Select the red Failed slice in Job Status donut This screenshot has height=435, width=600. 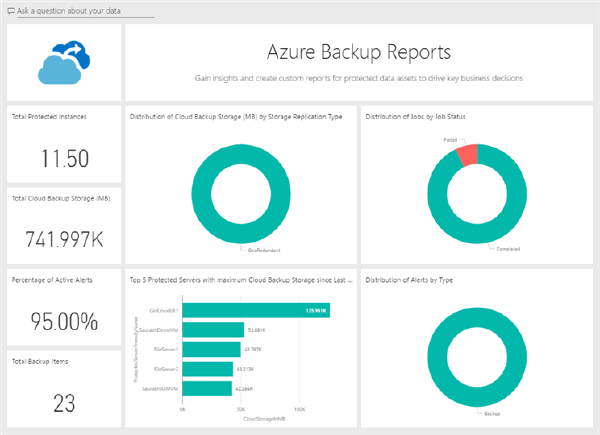[466, 154]
